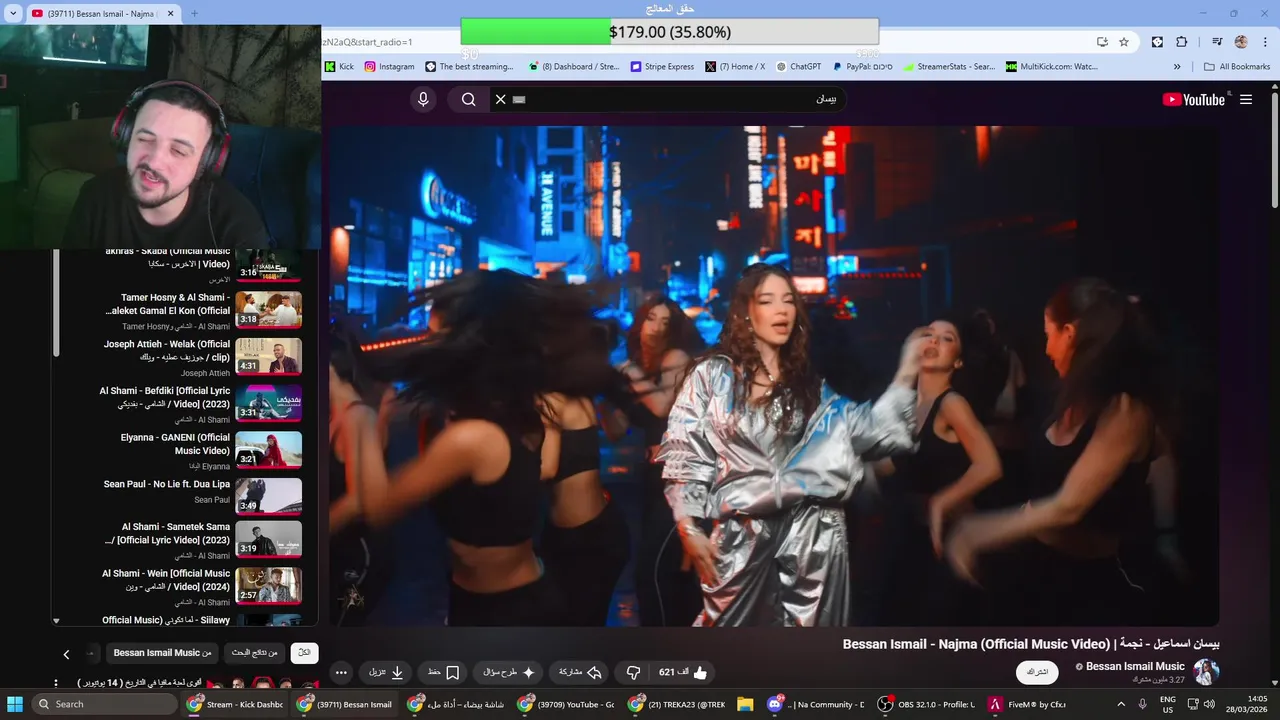Open the Instagram bookmark
Image resolution: width=1280 pixels, height=720 pixels.
(x=389, y=67)
